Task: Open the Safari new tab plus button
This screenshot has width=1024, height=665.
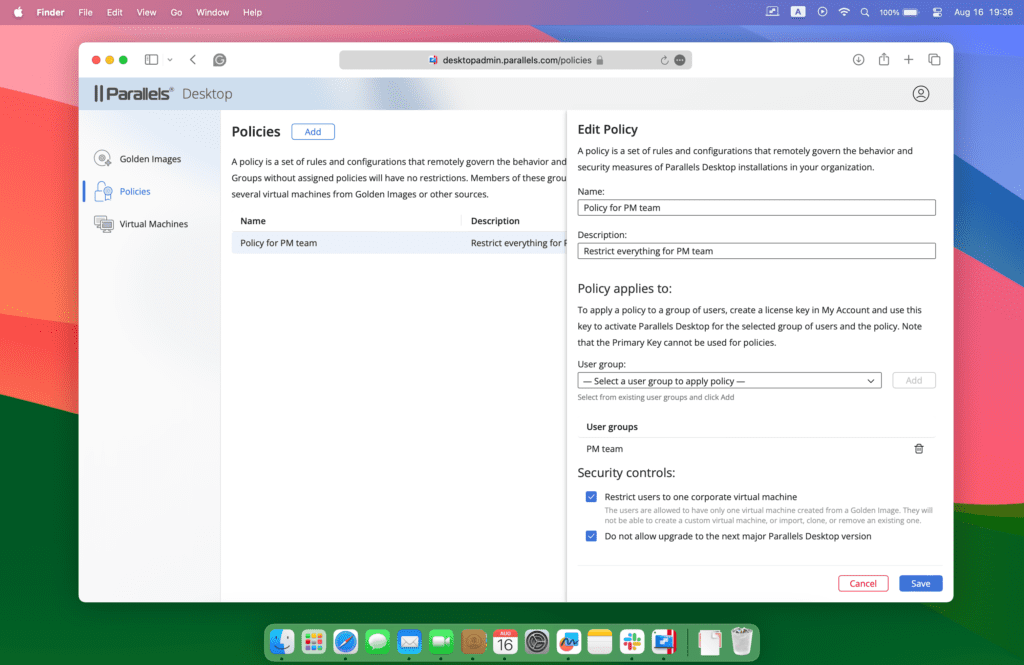Action: pyautogui.click(x=909, y=60)
